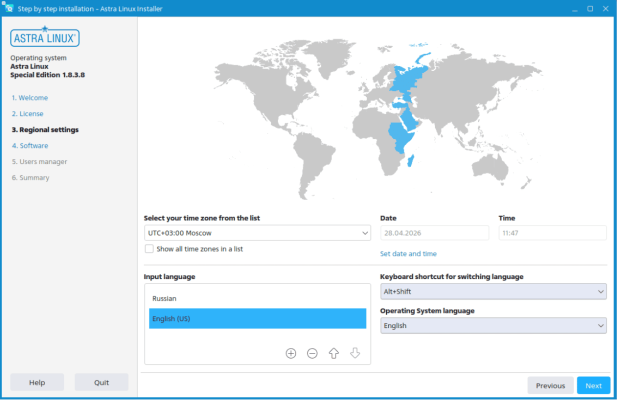Expand the Alt+Shift keyboard shortcut dropdown

pos(493,291)
